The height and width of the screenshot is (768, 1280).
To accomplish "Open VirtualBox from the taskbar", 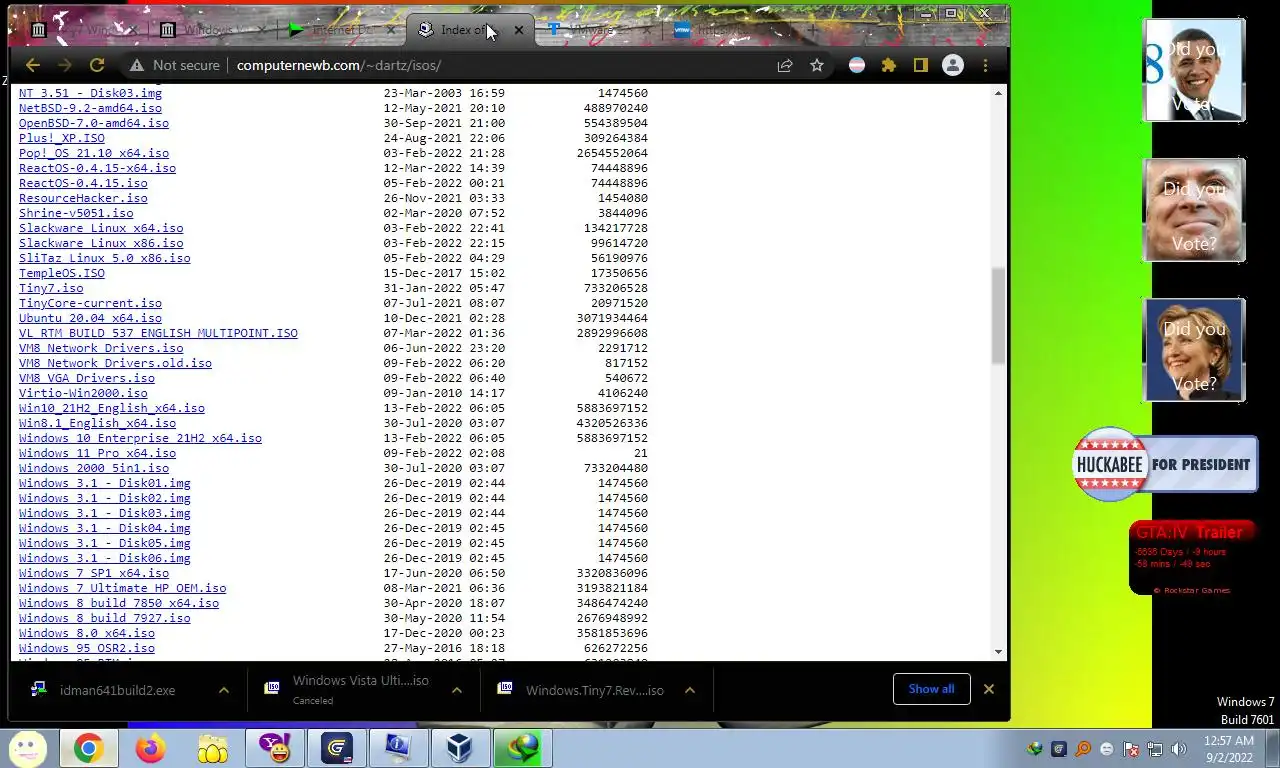I will pyautogui.click(x=460, y=749).
